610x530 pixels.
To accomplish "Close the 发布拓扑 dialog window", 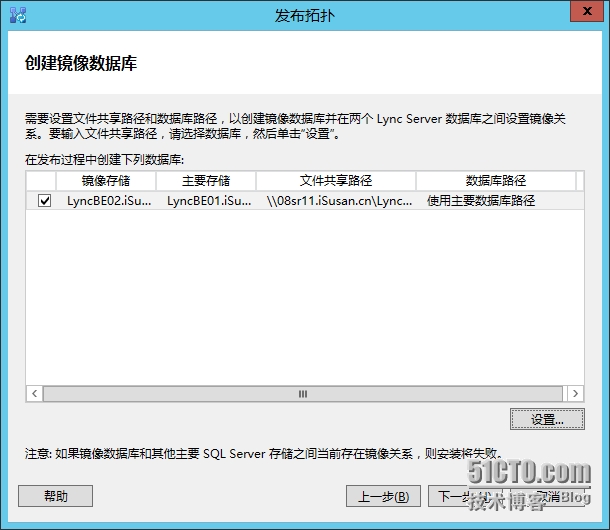I will 587,11.
